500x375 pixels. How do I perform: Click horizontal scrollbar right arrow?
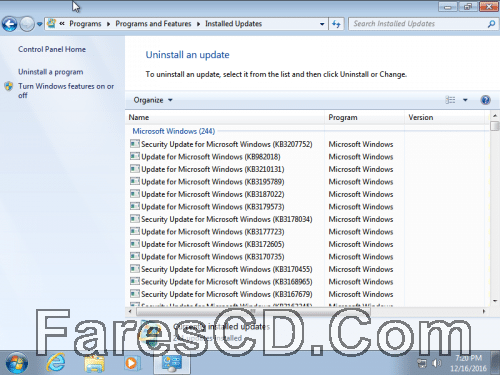pos(484,311)
